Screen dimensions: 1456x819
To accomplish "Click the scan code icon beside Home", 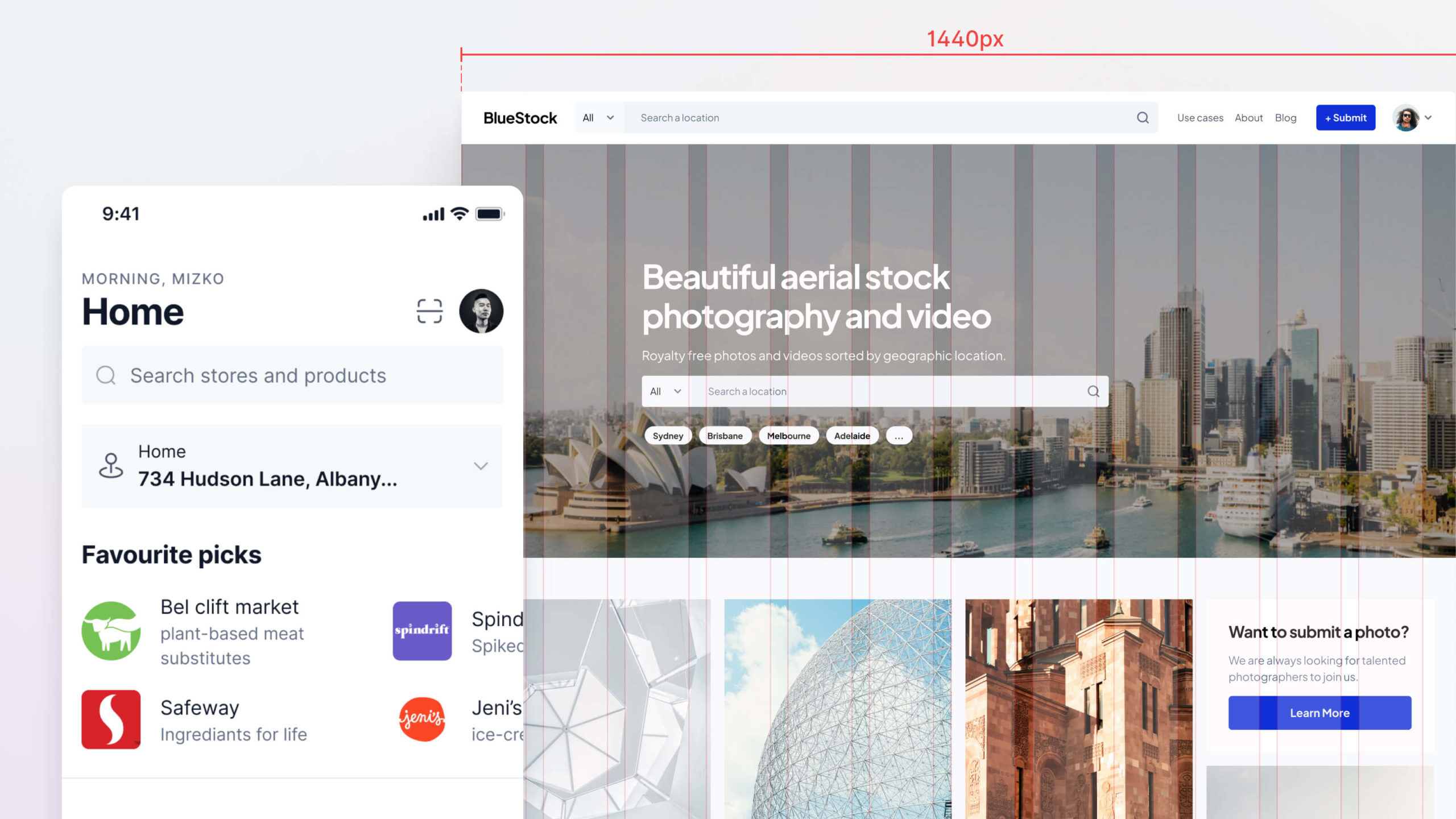I will pyautogui.click(x=429, y=311).
